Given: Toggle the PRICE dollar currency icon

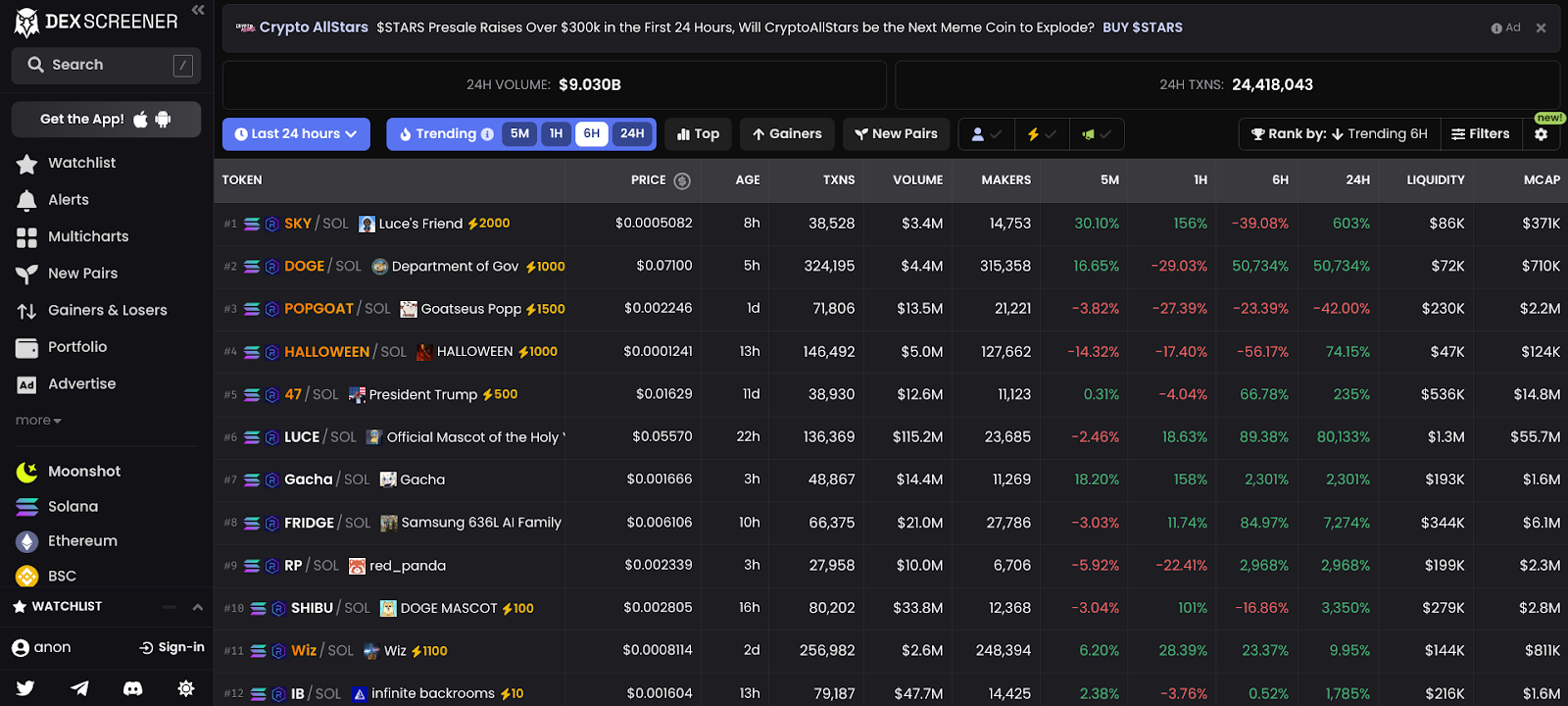Looking at the screenshot, I should pyautogui.click(x=682, y=180).
